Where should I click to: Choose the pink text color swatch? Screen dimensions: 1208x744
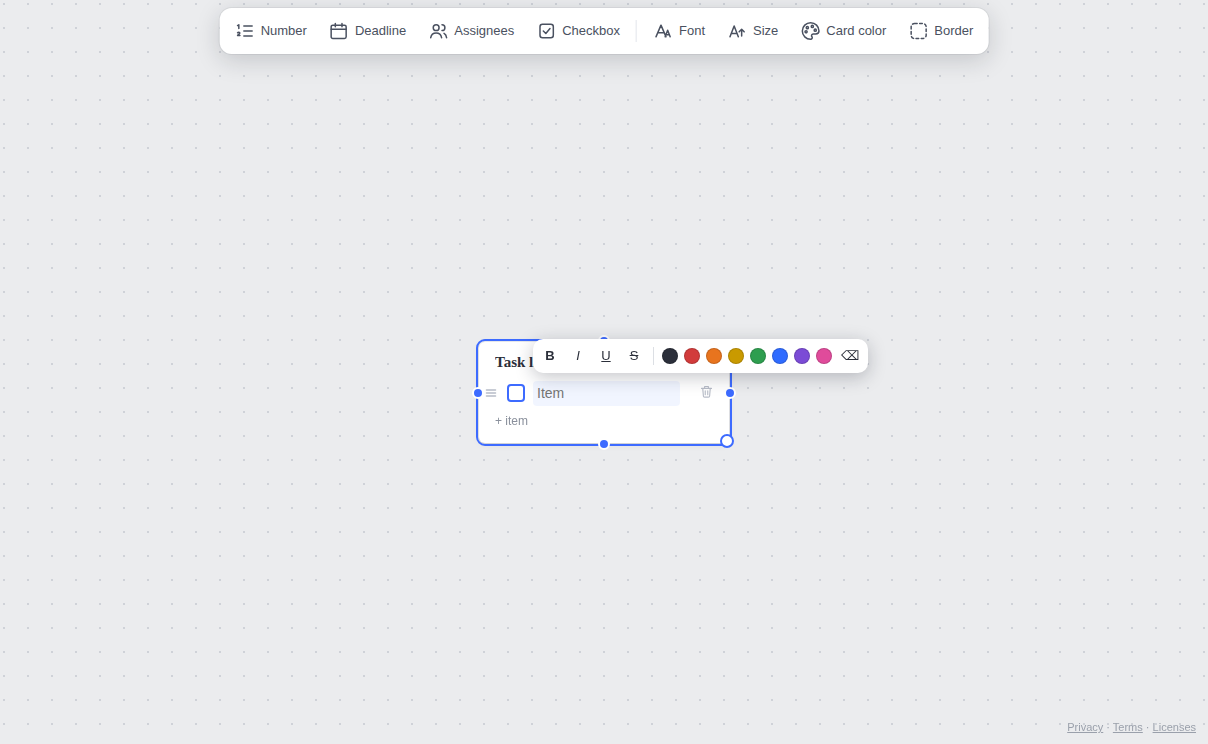click(x=824, y=356)
